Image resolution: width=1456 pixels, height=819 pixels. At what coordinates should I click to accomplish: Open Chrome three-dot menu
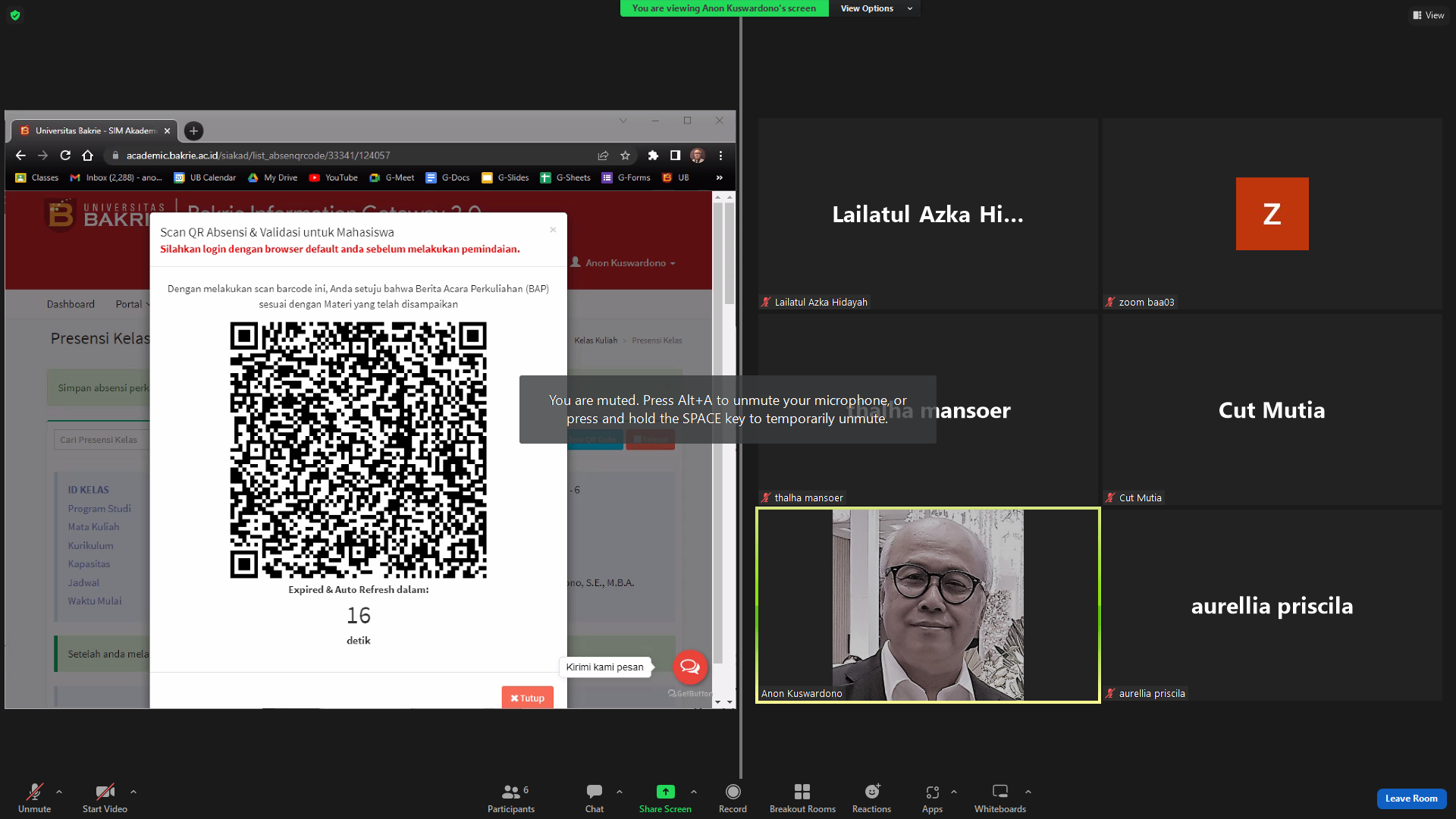coord(720,155)
